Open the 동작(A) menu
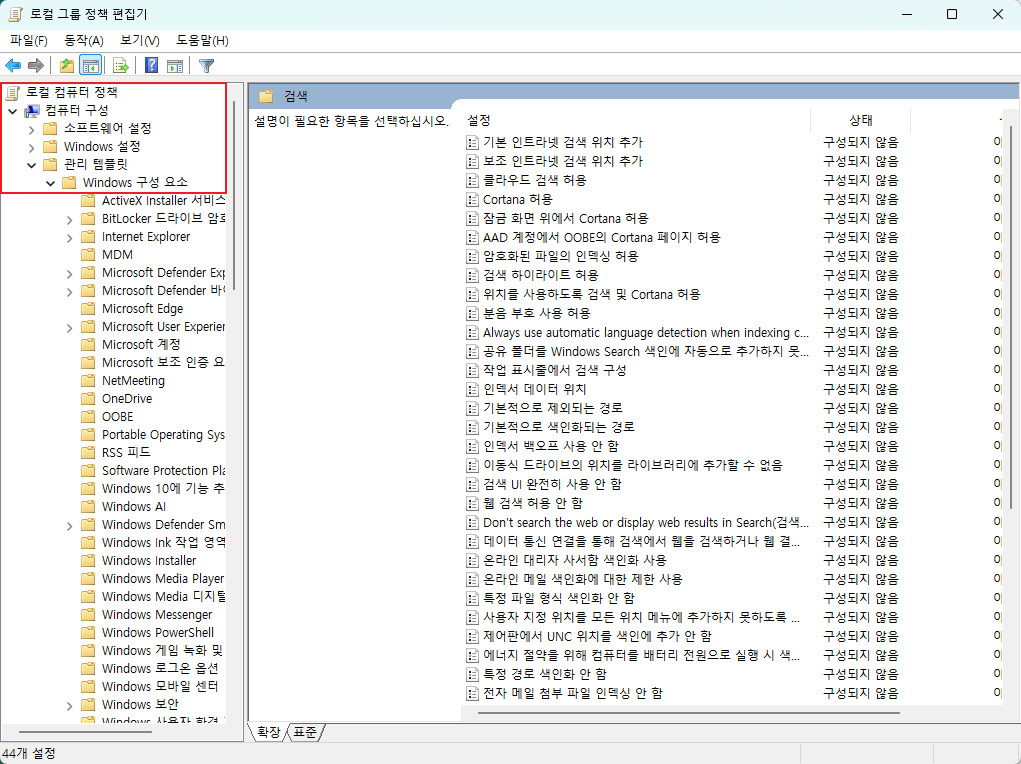Screen dimensions: 1021x764 click(x=83, y=40)
